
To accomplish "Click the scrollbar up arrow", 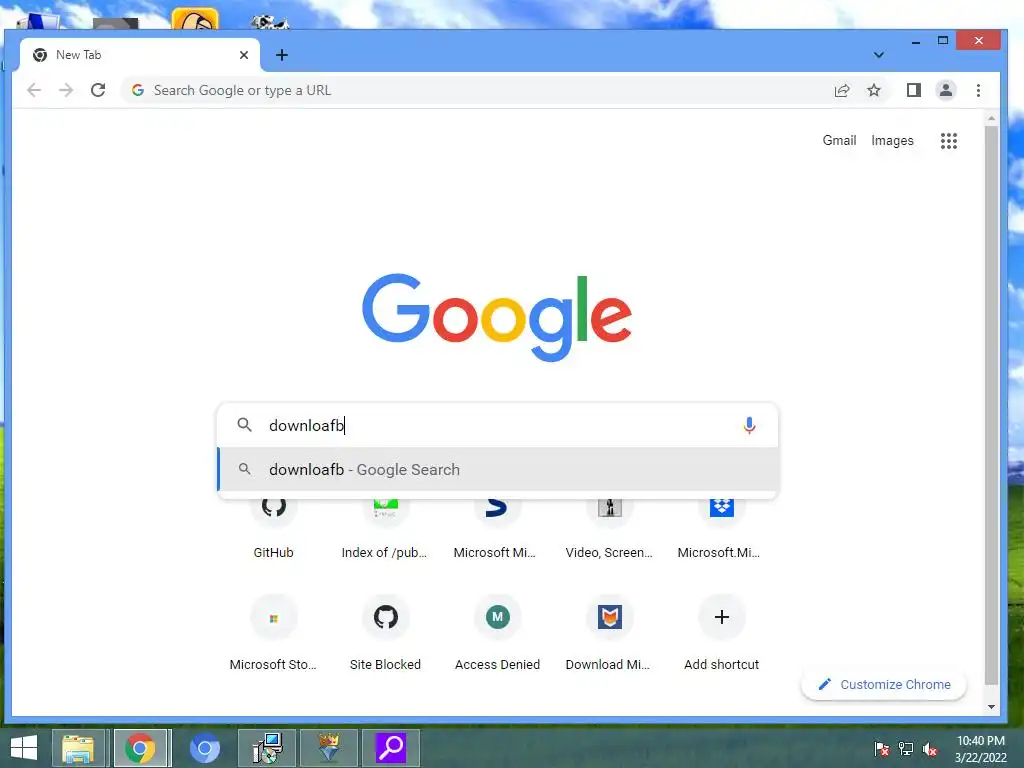I will (x=991, y=119).
